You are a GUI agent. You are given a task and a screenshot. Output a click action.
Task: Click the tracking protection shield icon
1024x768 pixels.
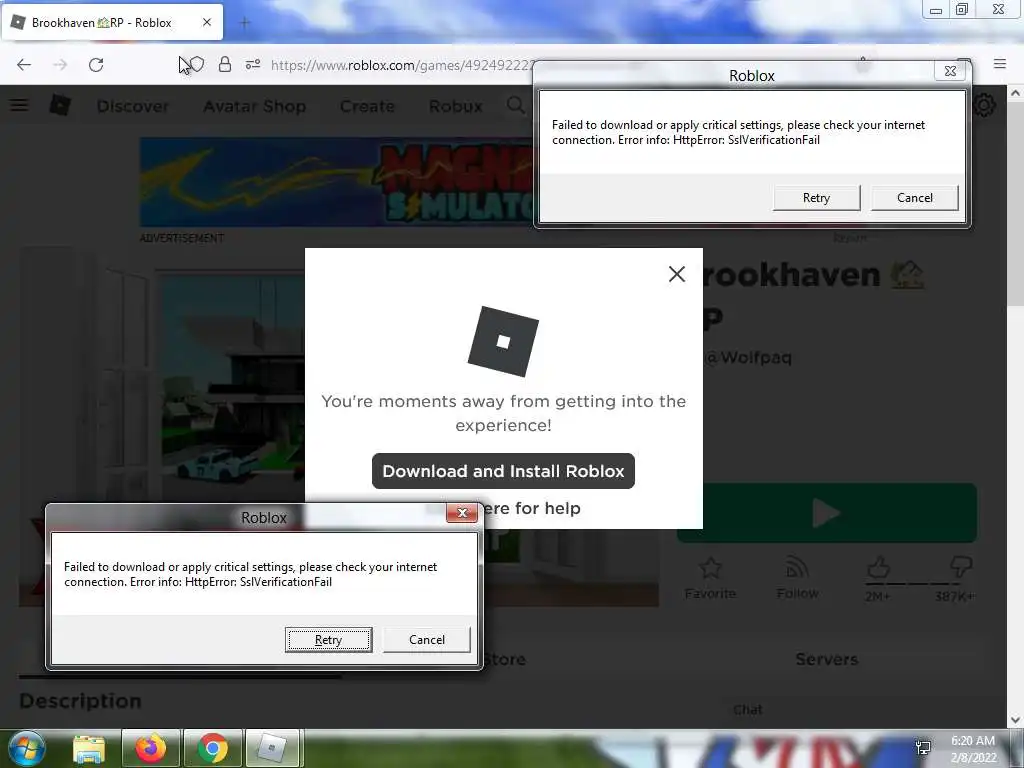[197, 65]
